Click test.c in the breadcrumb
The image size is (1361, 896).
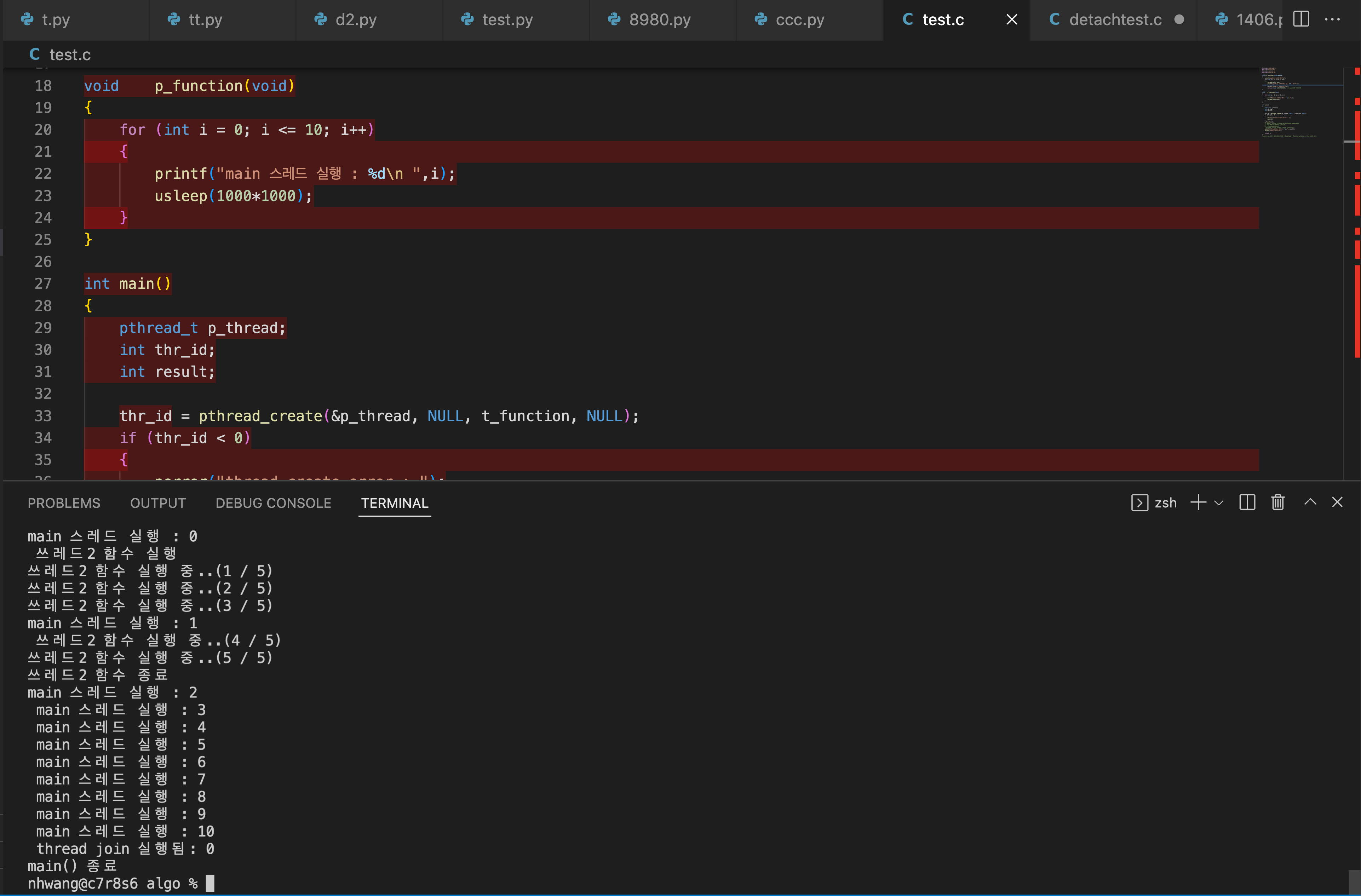click(70, 55)
